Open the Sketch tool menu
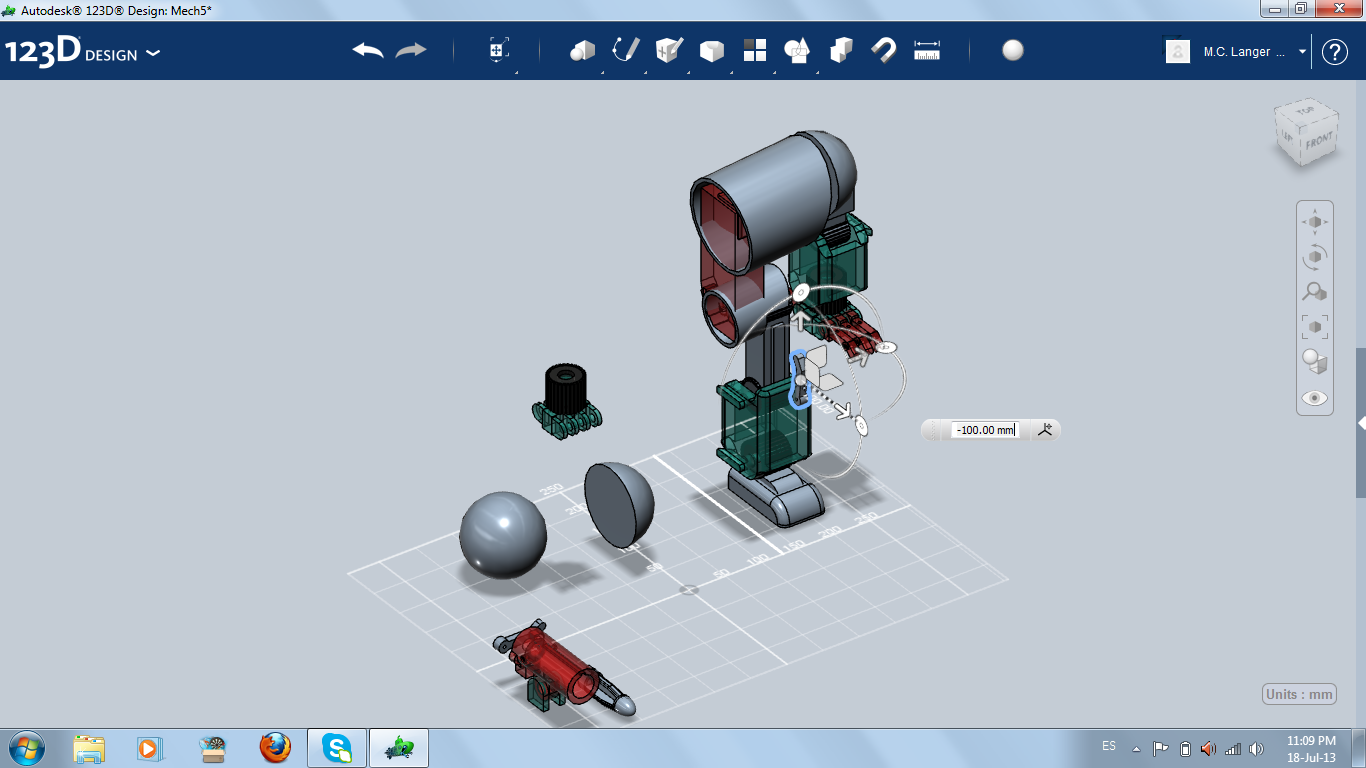Image resolution: width=1366 pixels, height=768 pixels. tap(626, 50)
